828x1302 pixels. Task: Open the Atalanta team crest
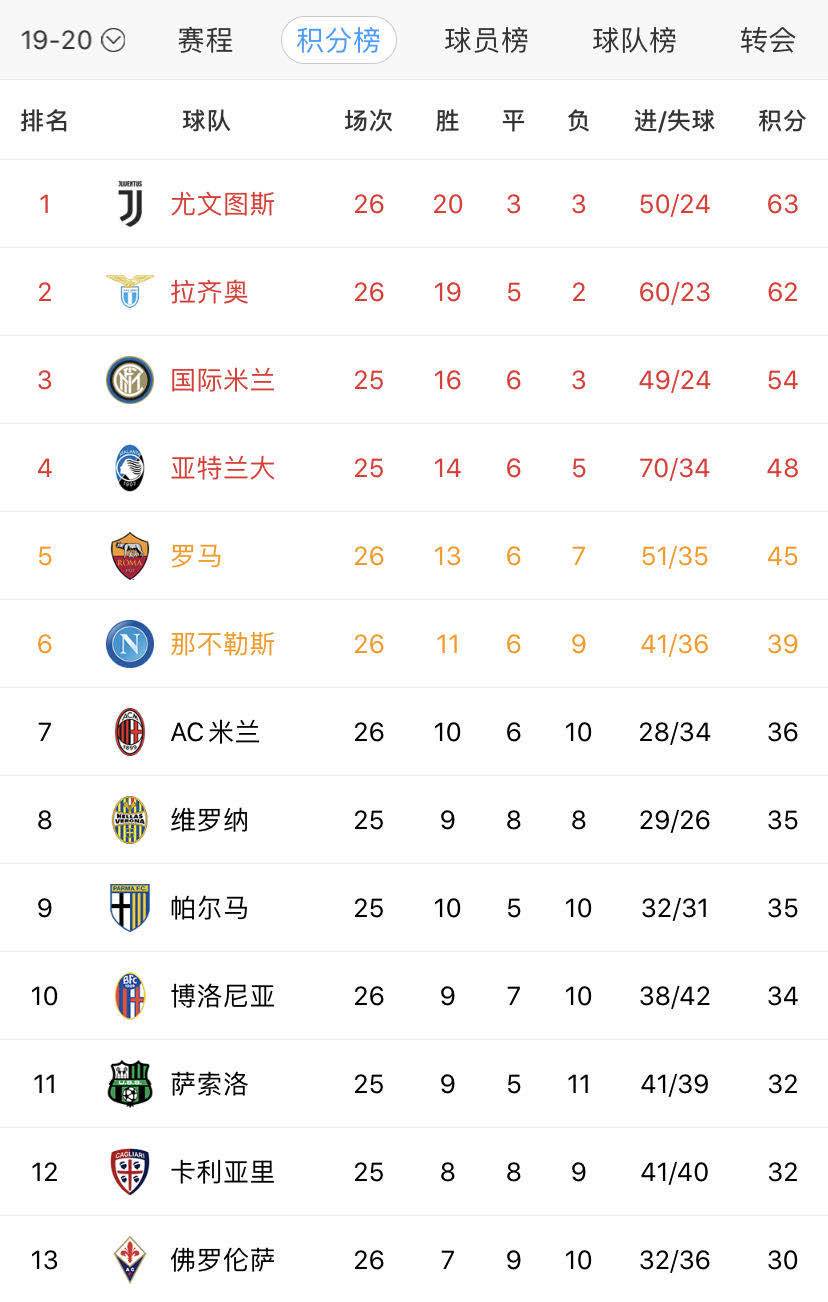[x=130, y=468]
